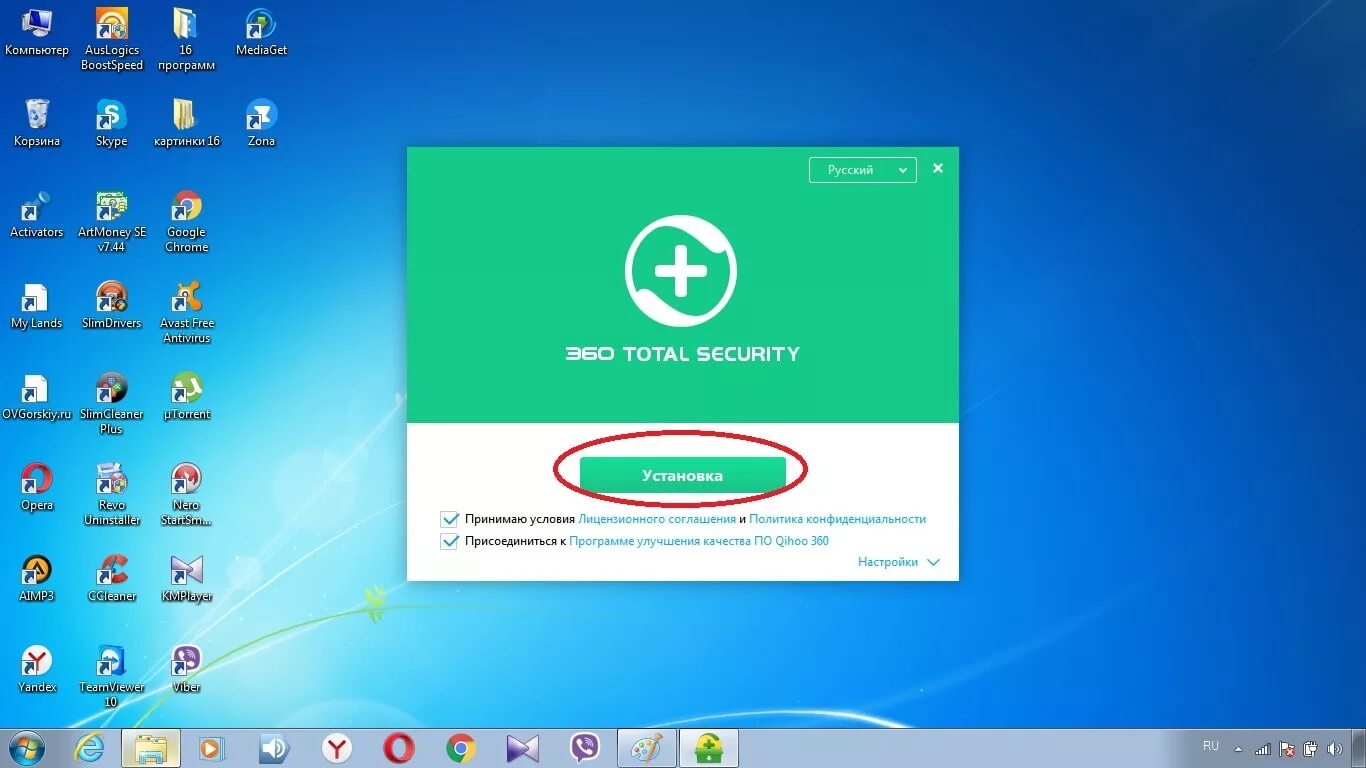Select the Revo Uninstaller desktop icon

pos(112,495)
